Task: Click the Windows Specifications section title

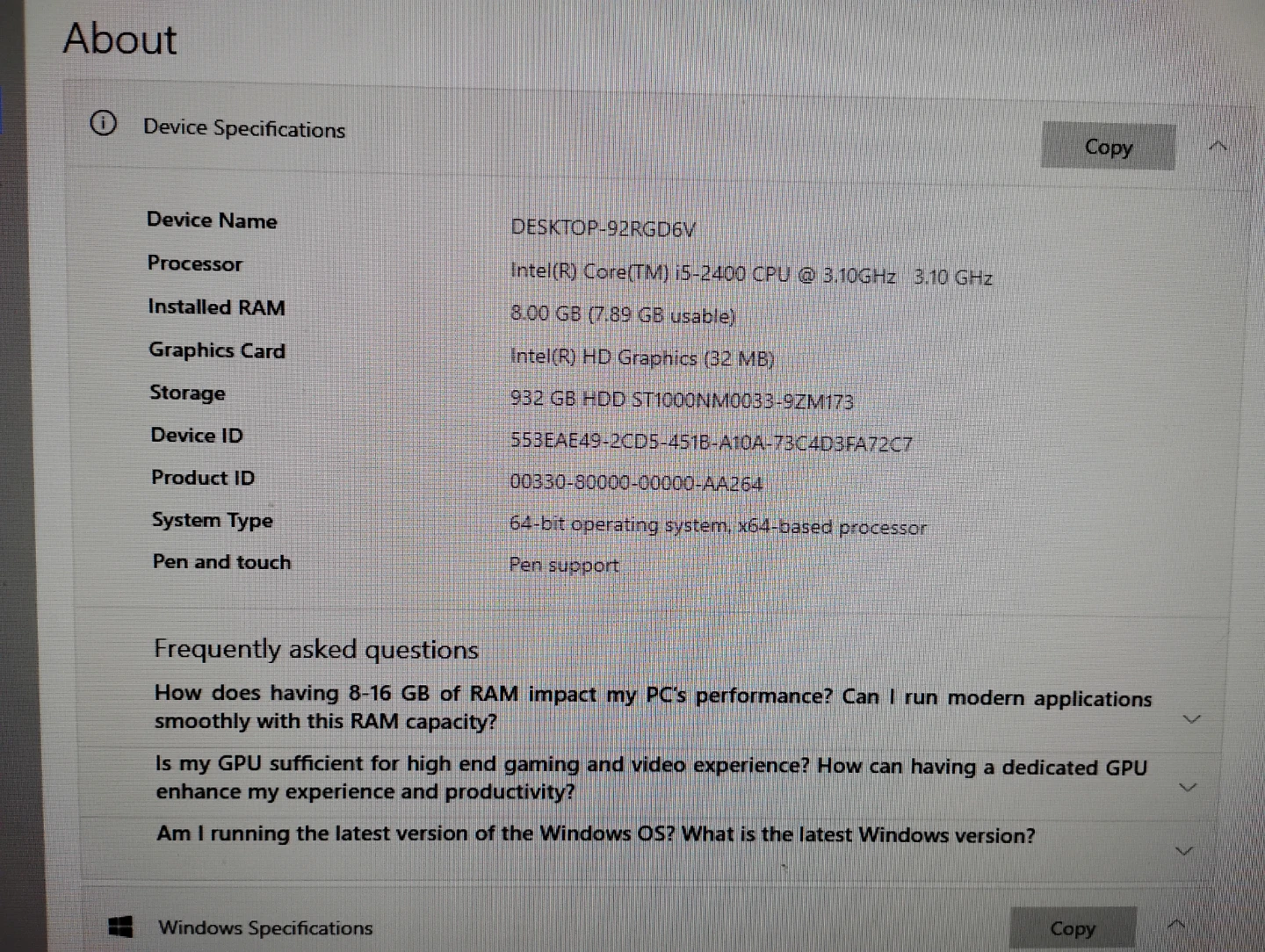Action: coord(265,927)
